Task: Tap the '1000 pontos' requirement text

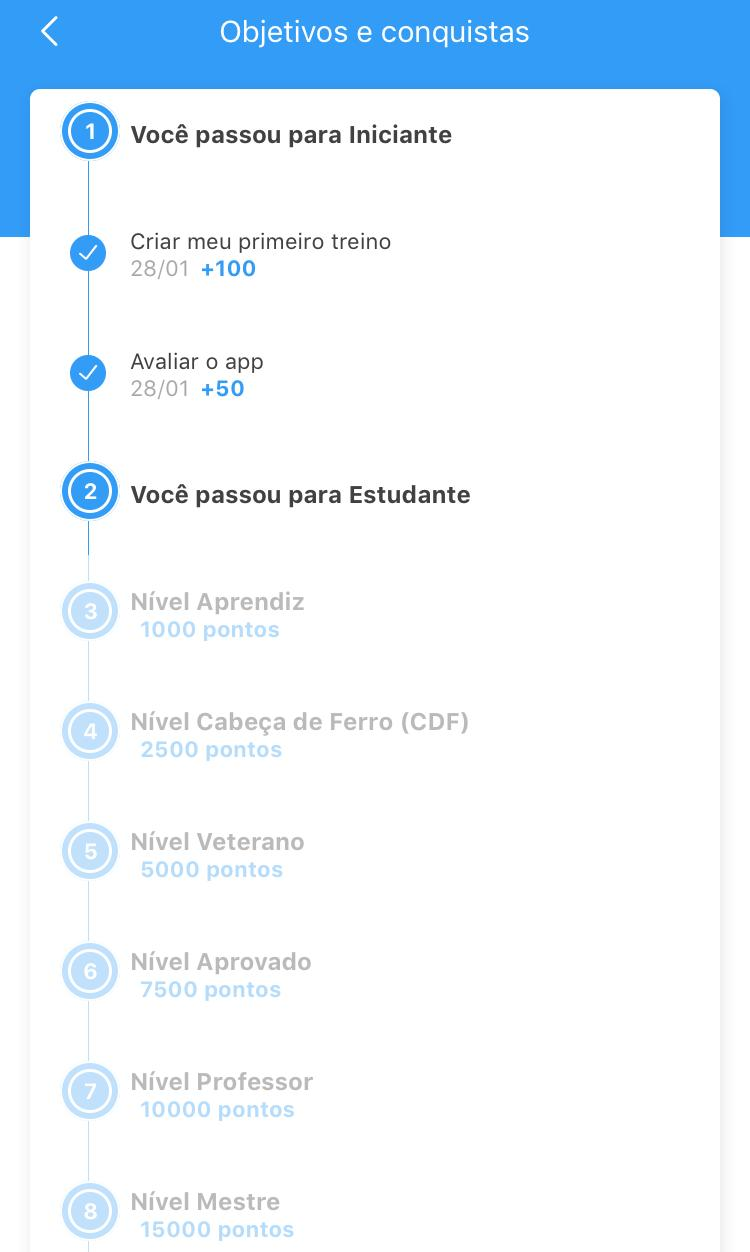Action: (x=209, y=630)
